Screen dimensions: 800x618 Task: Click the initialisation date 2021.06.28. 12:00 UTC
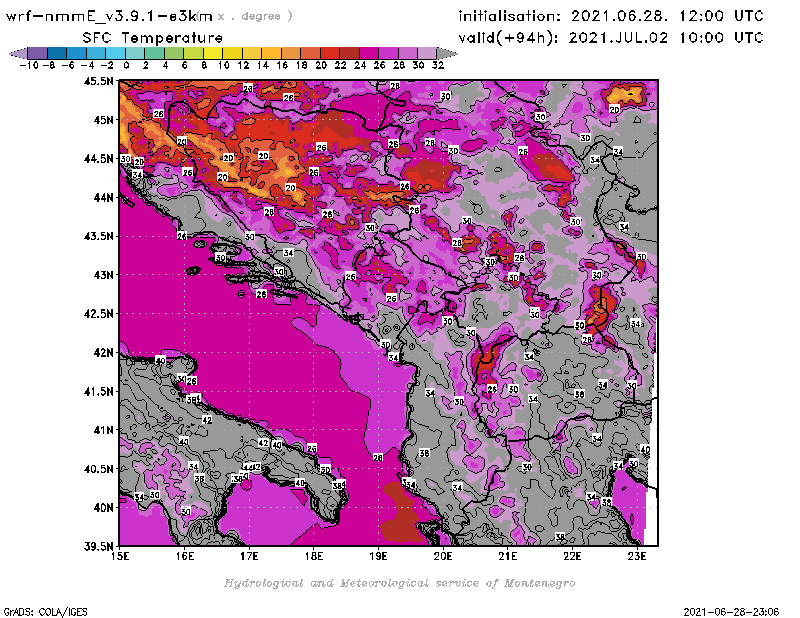pyautogui.click(x=667, y=16)
